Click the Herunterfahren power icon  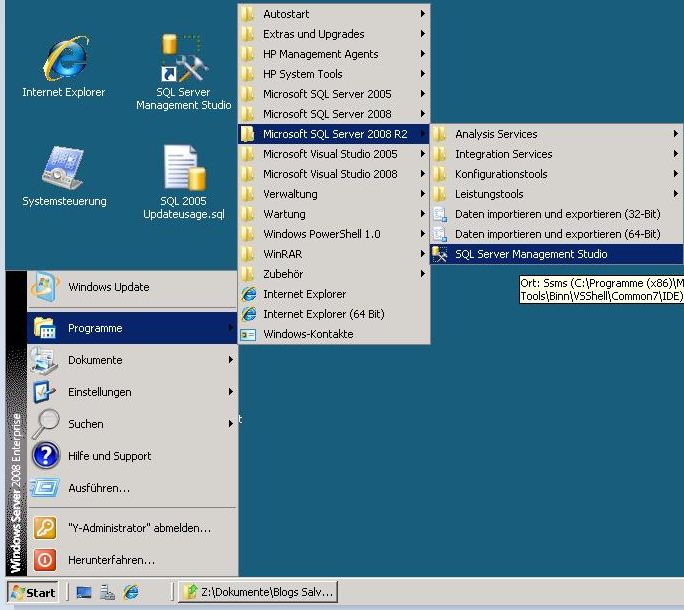coord(45,560)
